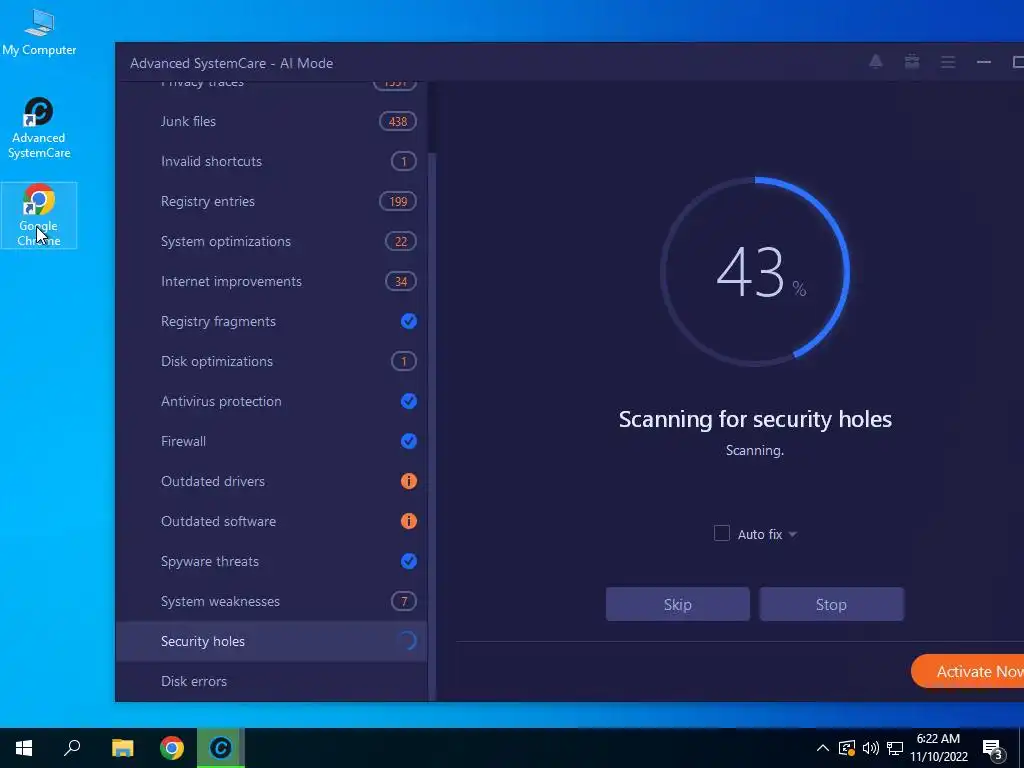Click the Skip button

click(x=678, y=604)
